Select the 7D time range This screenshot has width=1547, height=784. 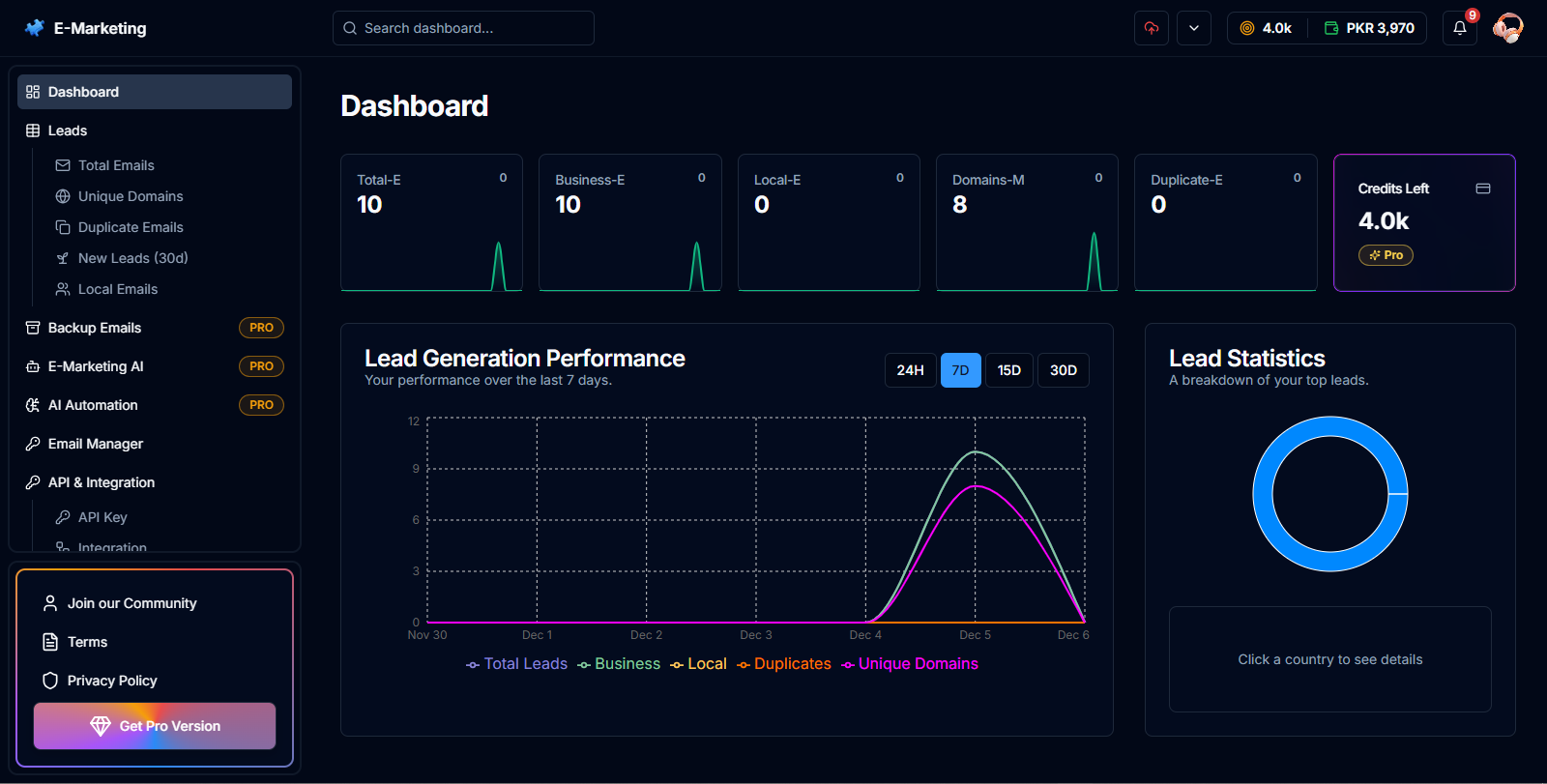coord(960,370)
